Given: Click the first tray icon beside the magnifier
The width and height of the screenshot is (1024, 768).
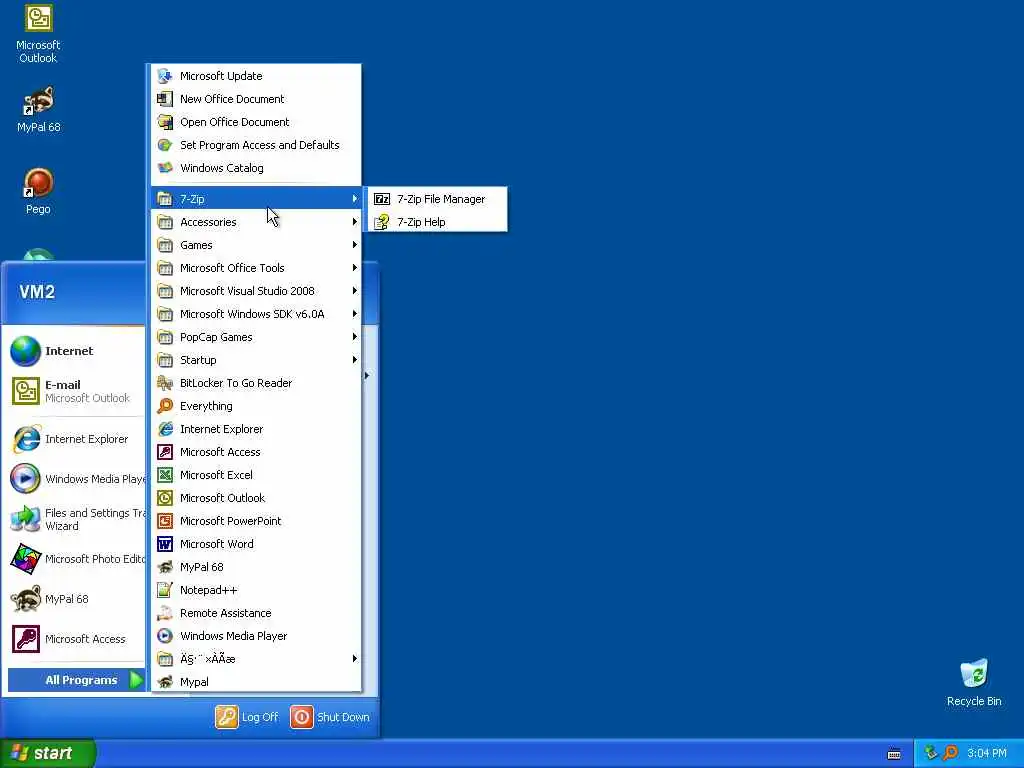Looking at the screenshot, I should (931, 753).
